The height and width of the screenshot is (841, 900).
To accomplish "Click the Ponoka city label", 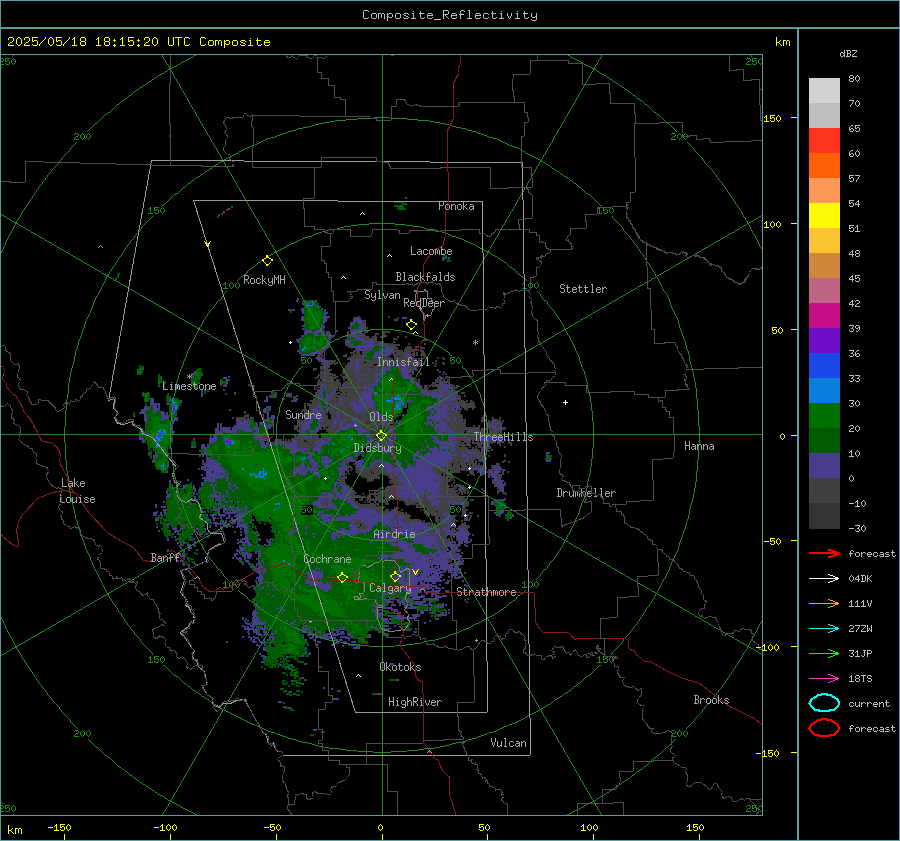I will coord(456,206).
